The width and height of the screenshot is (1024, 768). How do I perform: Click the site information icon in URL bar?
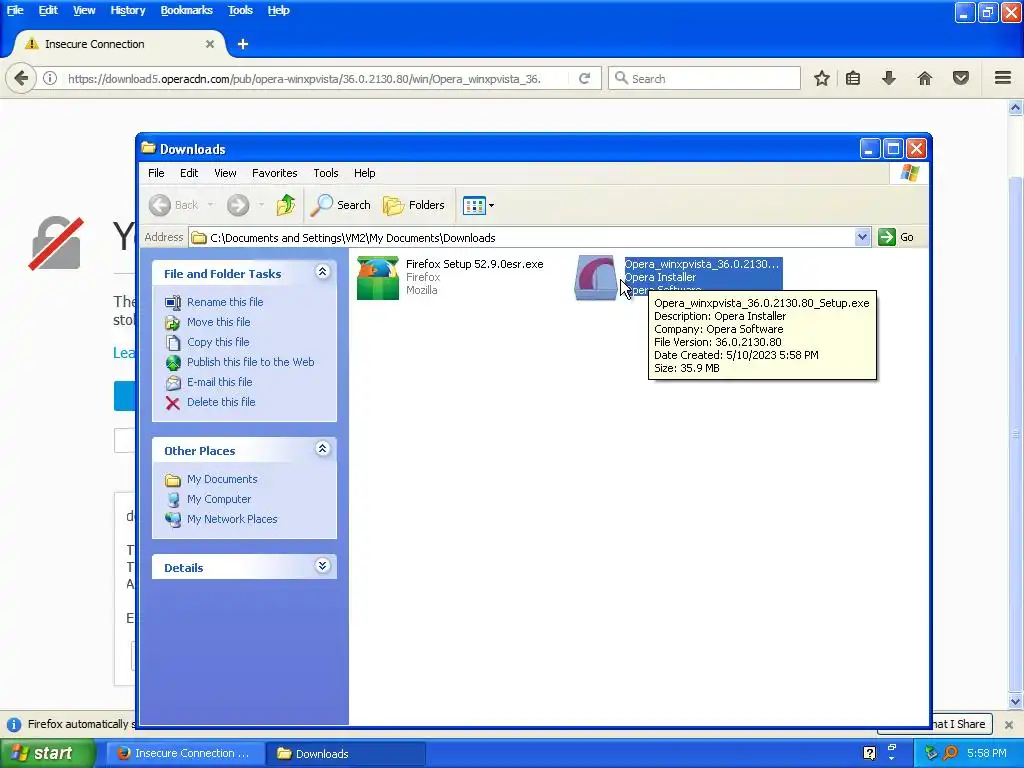tap(50, 78)
